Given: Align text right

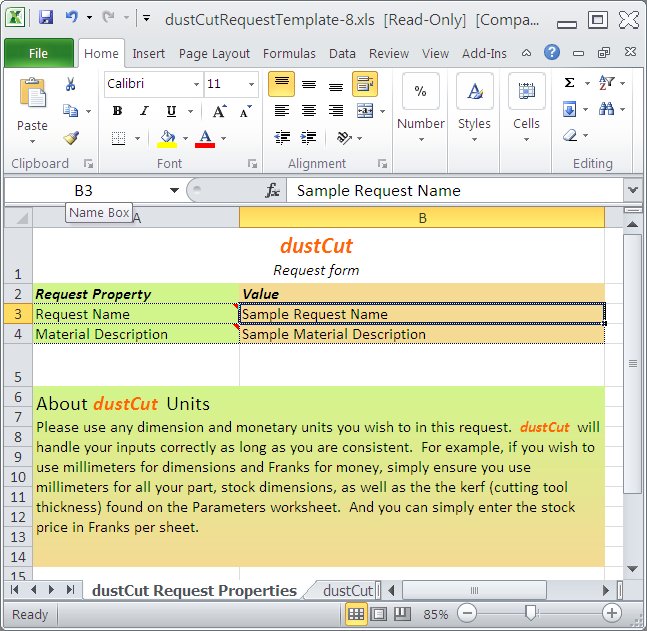Looking at the screenshot, I should pos(336,111).
